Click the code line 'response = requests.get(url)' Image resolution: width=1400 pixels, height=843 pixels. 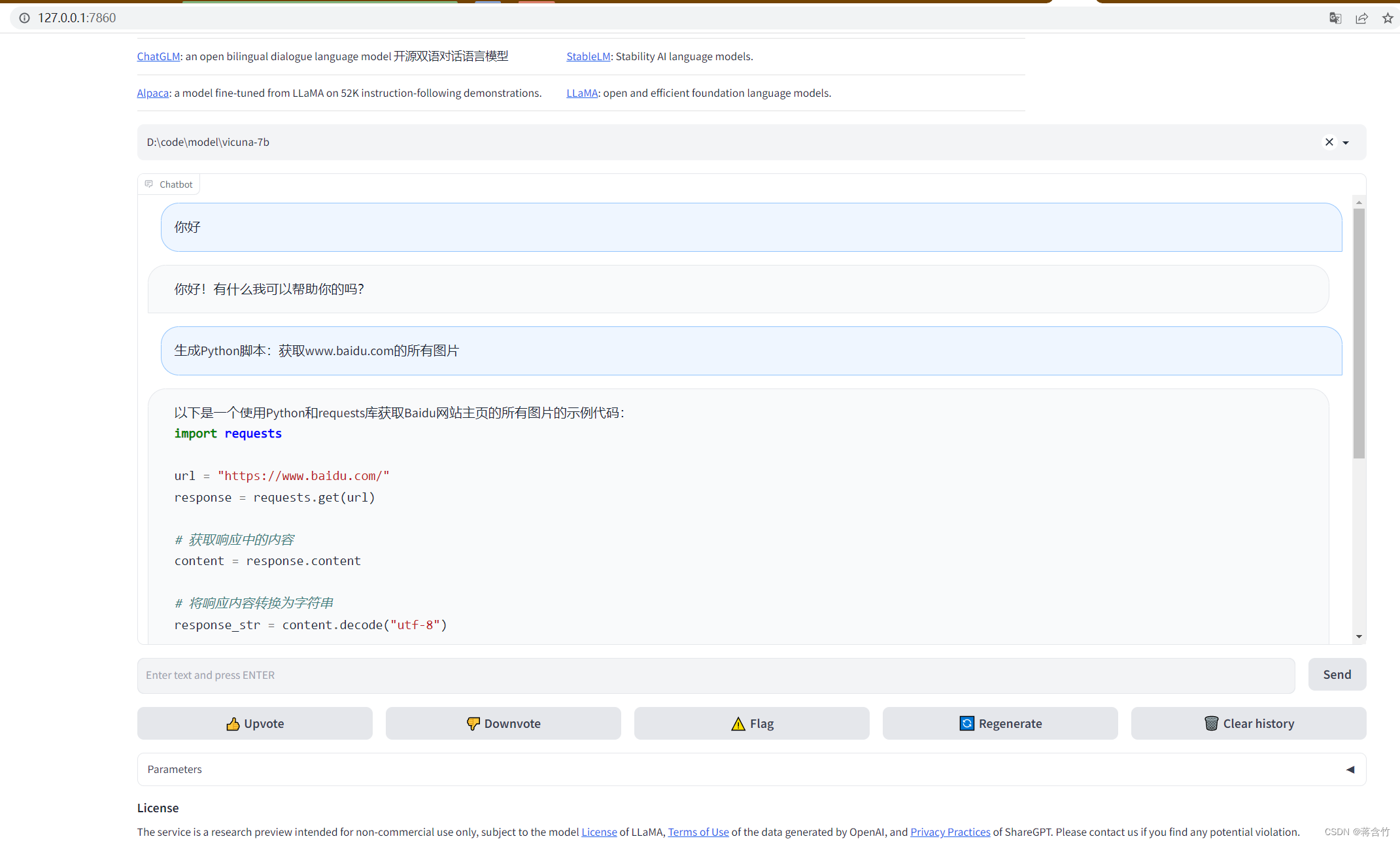click(275, 498)
